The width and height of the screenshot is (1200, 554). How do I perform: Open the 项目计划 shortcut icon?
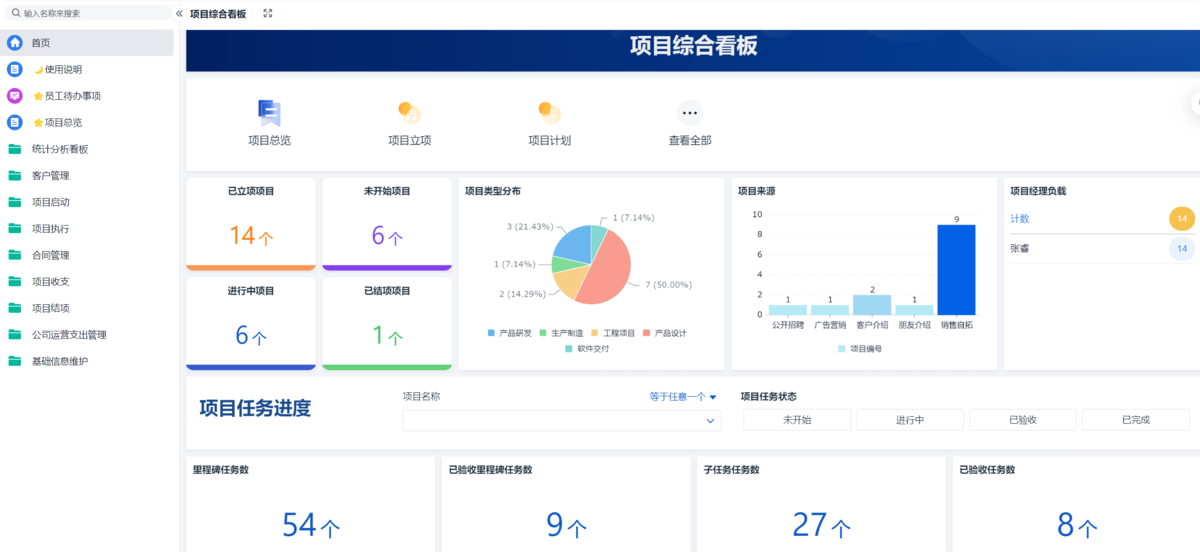click(x=549, y=112)
